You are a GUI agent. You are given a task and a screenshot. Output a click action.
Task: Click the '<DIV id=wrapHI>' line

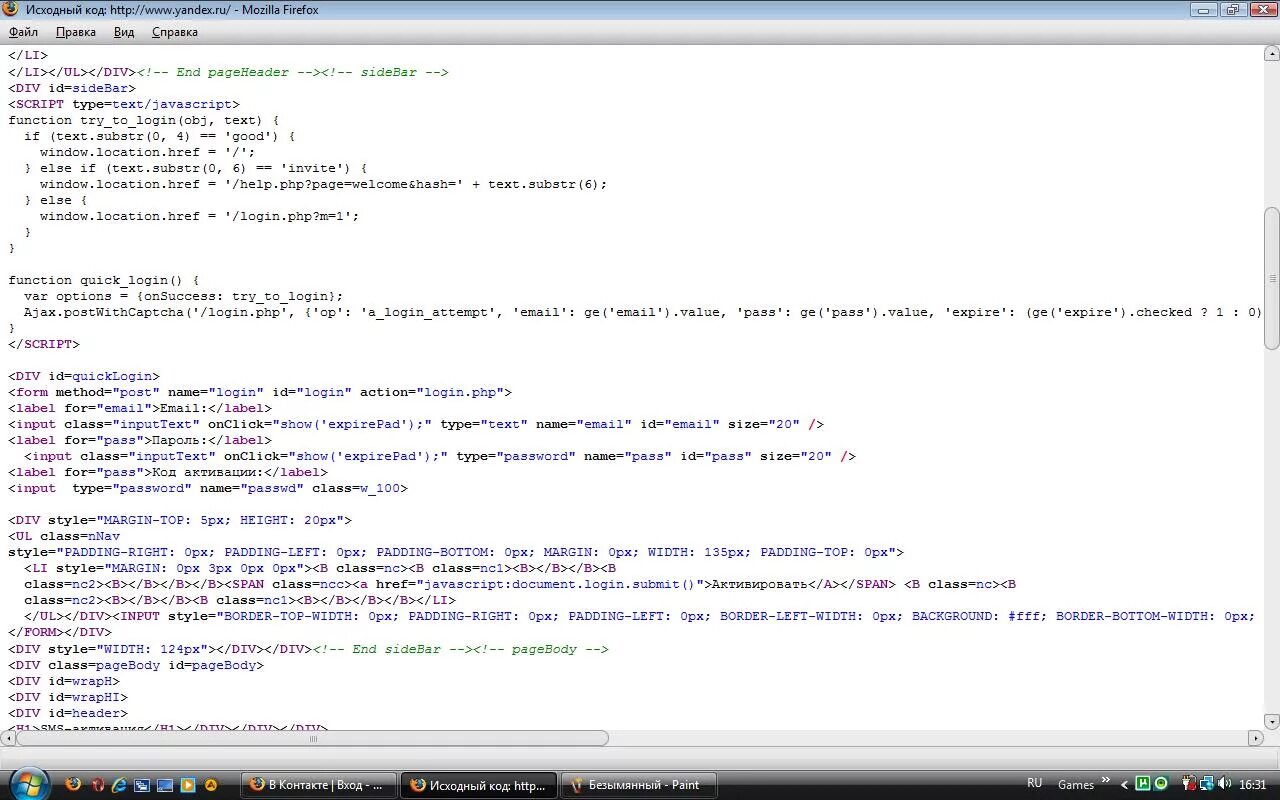tap(68, 697)
